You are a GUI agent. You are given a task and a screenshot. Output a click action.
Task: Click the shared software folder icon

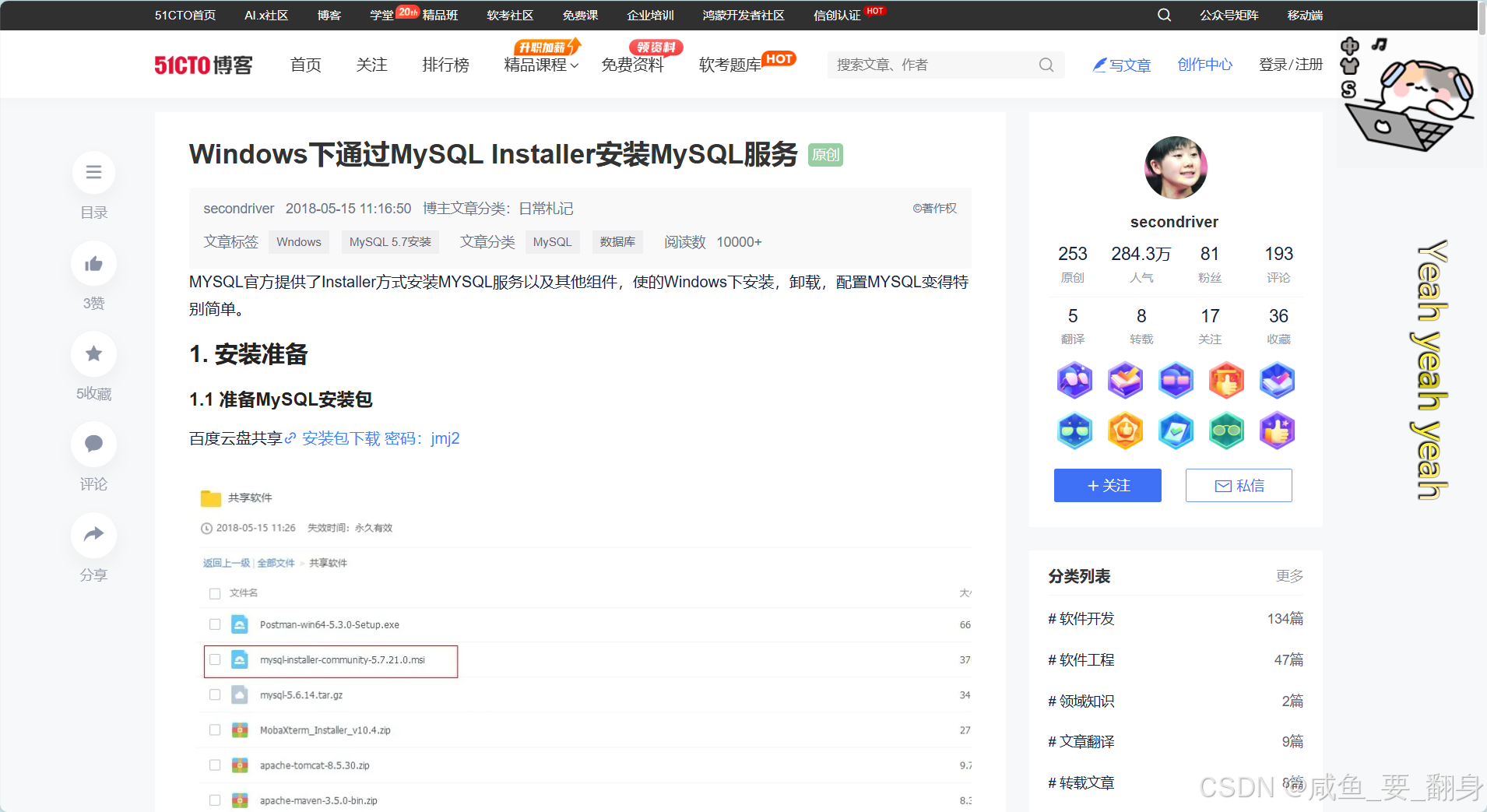tap(210, 498)
